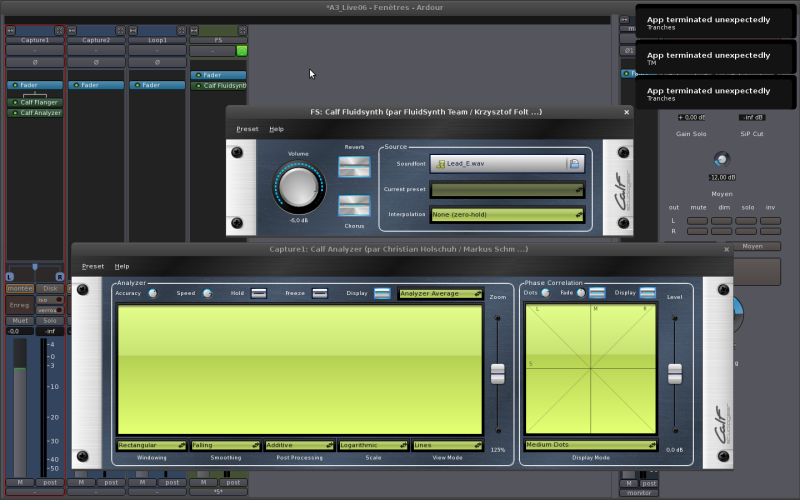Open the Current preset dropdown in Fluidsynth
This screenshot has width=800, height=500.
click(507, 190)
